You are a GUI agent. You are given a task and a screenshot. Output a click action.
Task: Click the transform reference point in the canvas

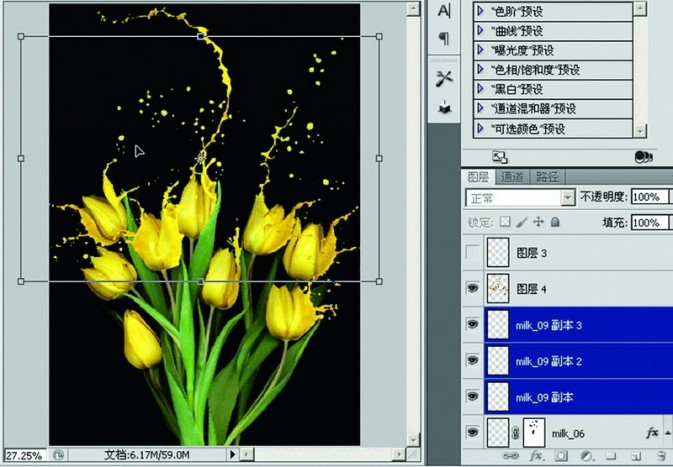coord(200,158)
